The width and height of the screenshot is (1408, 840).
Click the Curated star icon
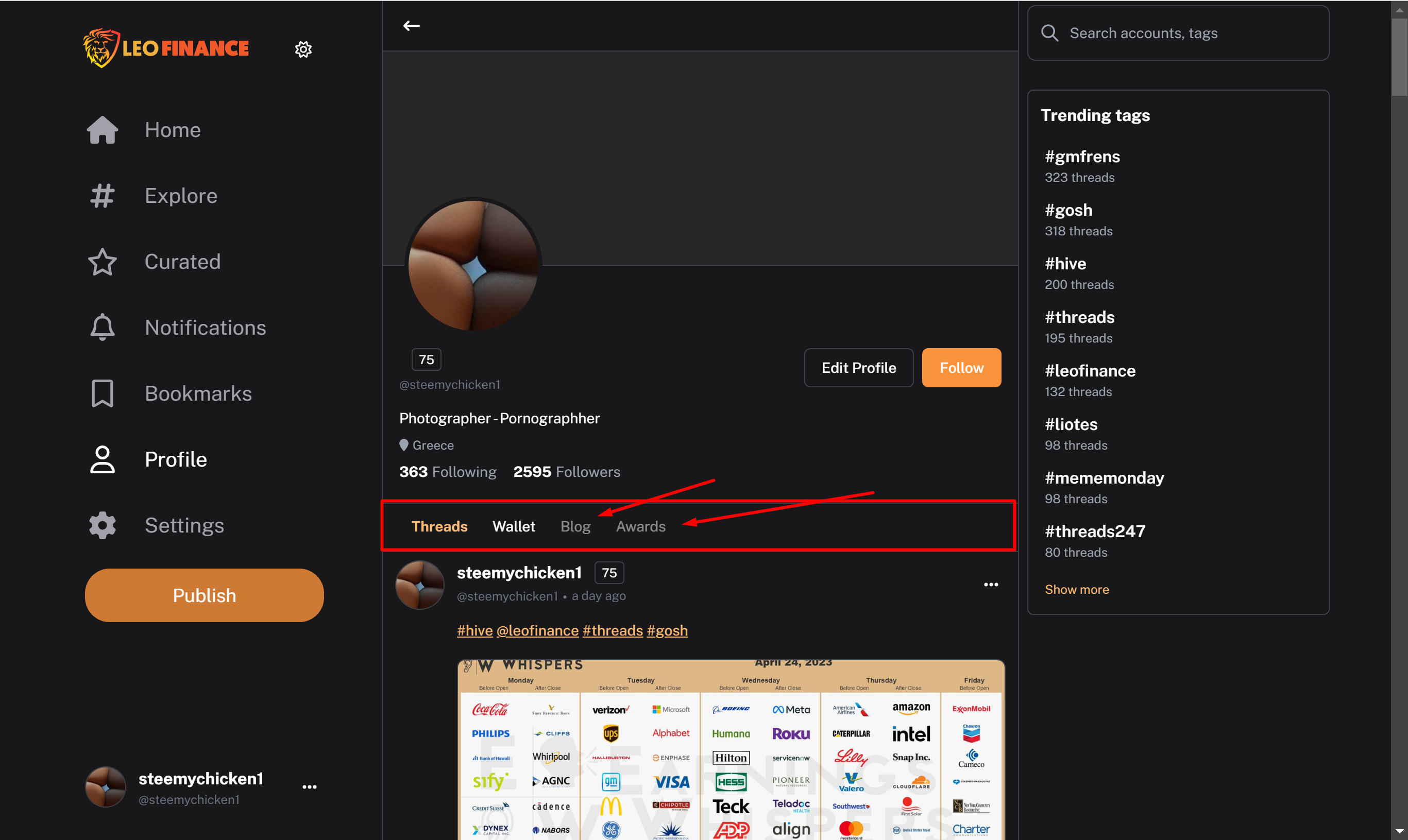pyautogui.click(x=103, y=262)
